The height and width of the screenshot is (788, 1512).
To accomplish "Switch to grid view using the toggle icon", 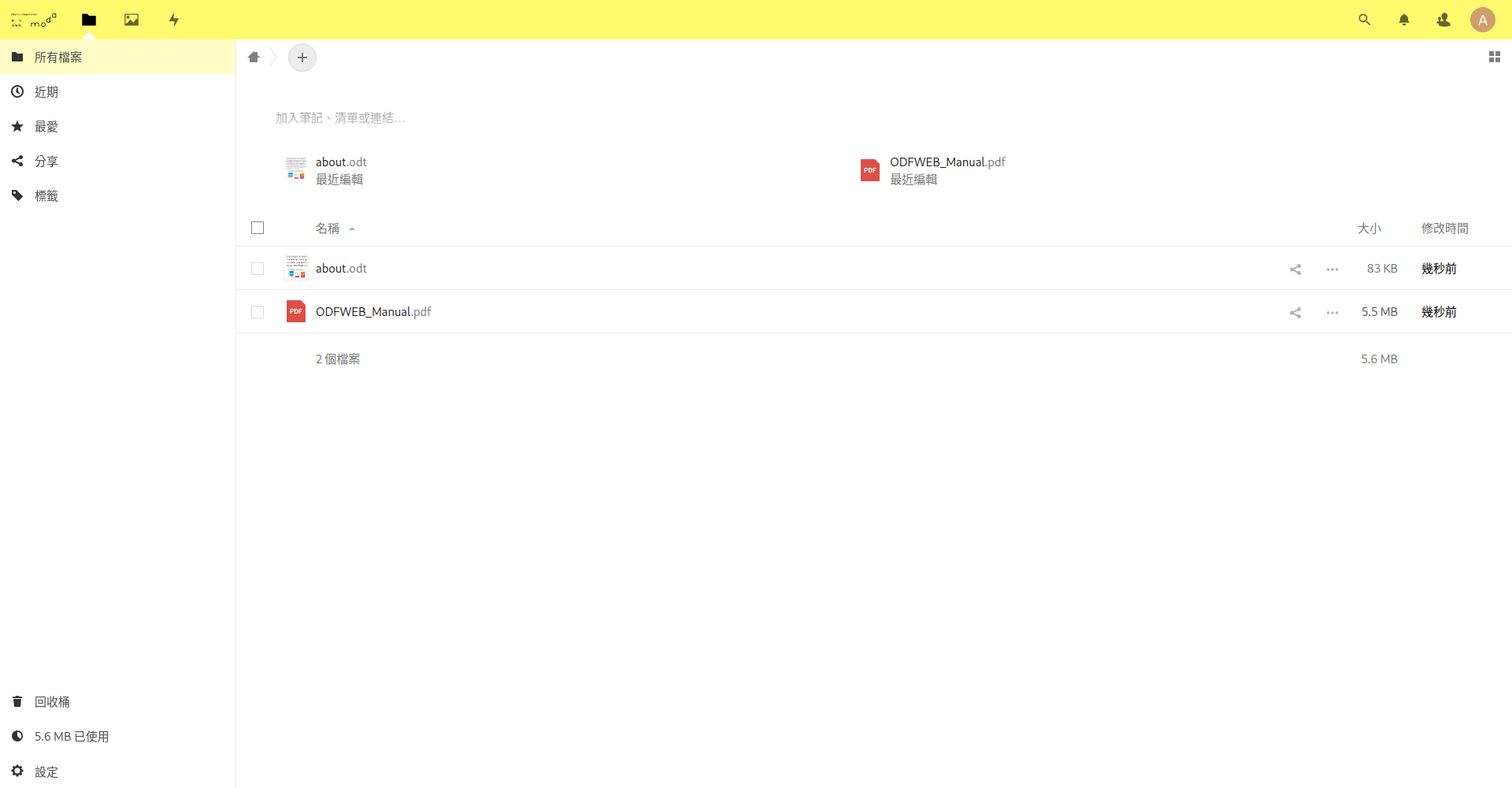I will 1494,57.
